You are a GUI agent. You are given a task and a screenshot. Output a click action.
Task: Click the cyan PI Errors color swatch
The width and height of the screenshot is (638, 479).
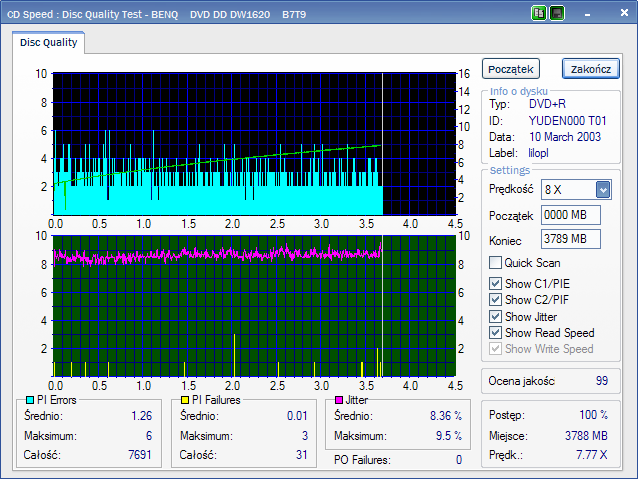30,400
